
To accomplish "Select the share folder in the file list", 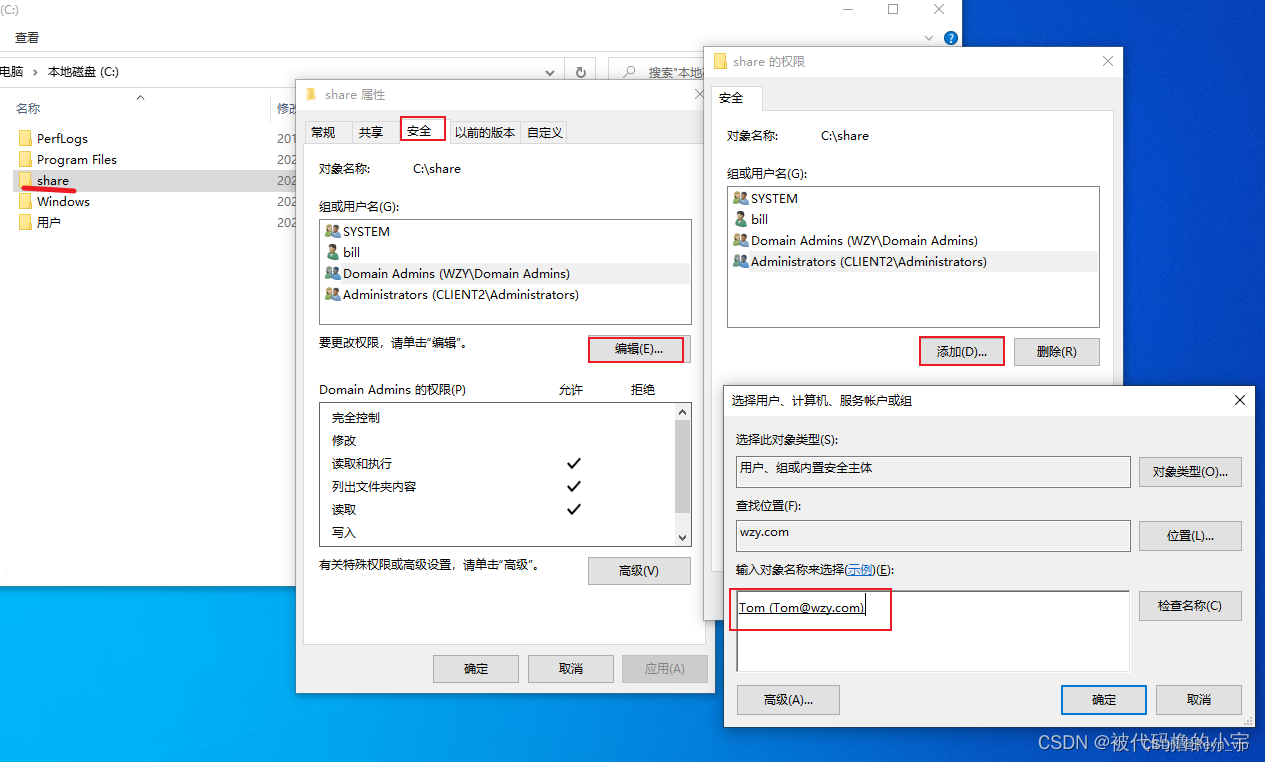I will [52, 180].
